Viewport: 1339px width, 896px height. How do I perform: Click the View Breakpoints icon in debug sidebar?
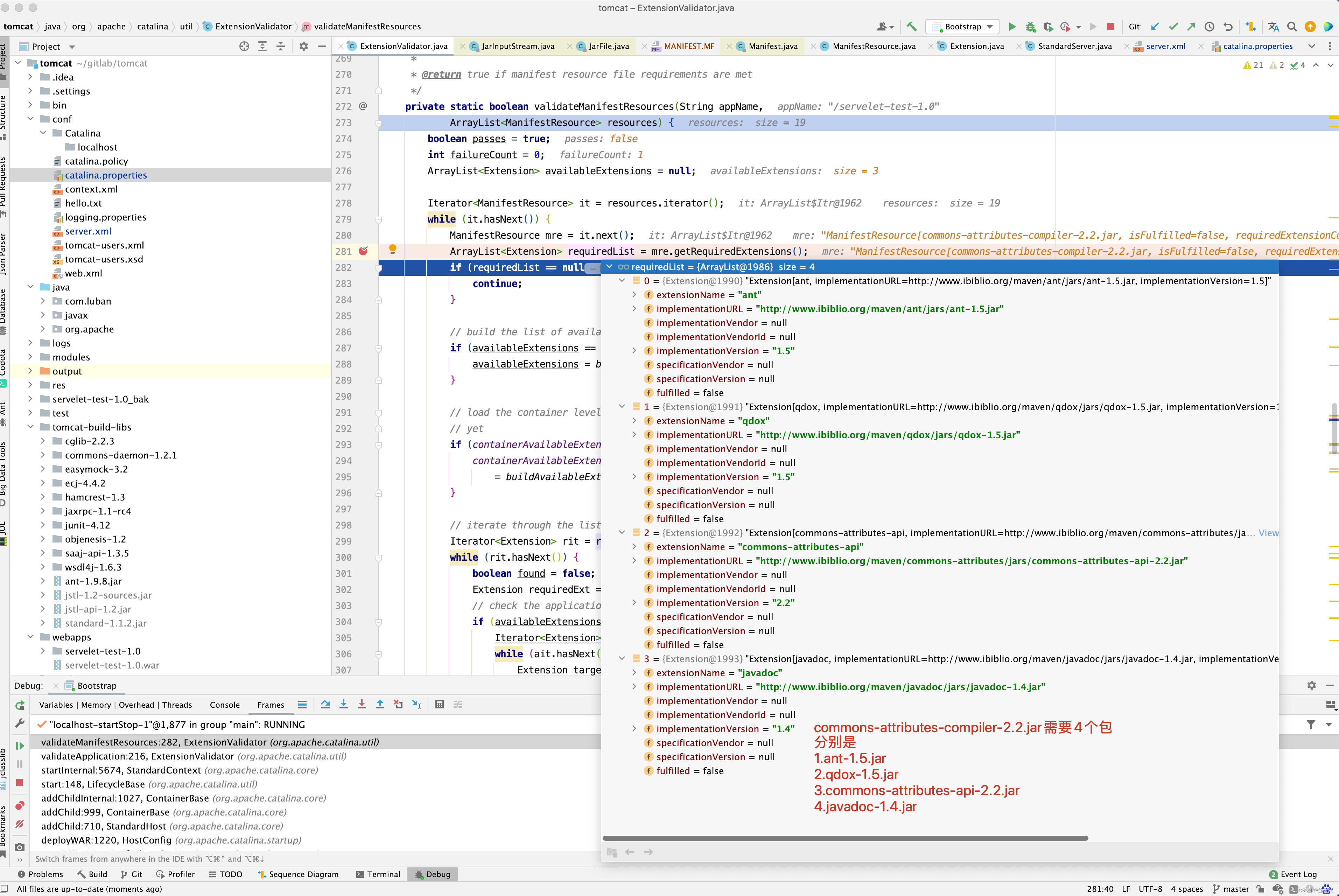[x=19, y=806]
